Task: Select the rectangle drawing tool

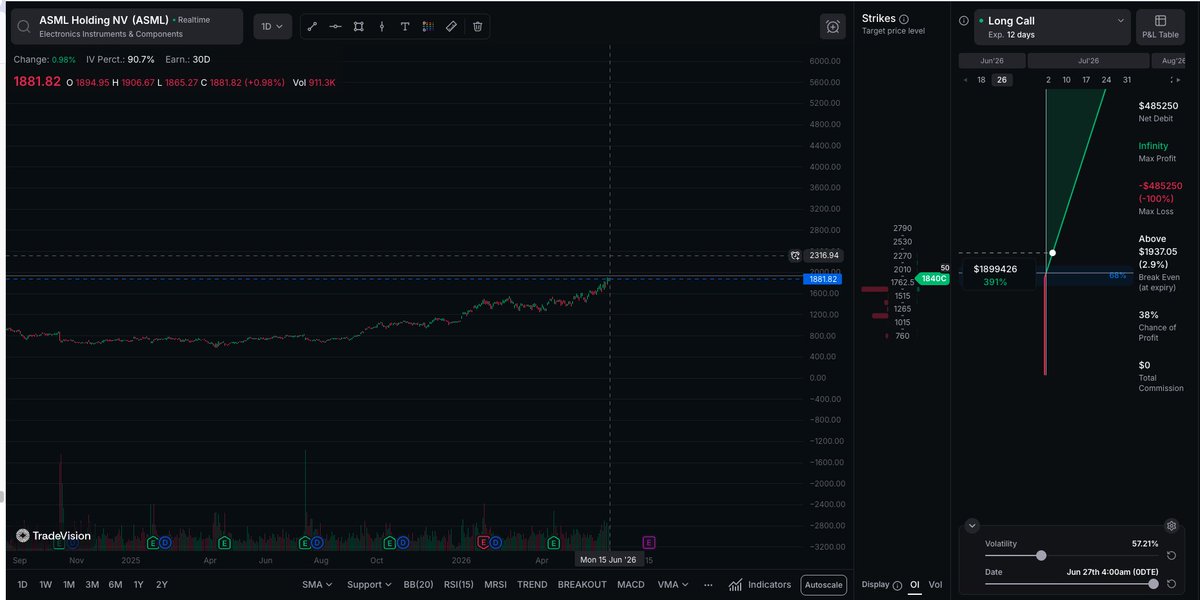Action: [x=358, y=27]
